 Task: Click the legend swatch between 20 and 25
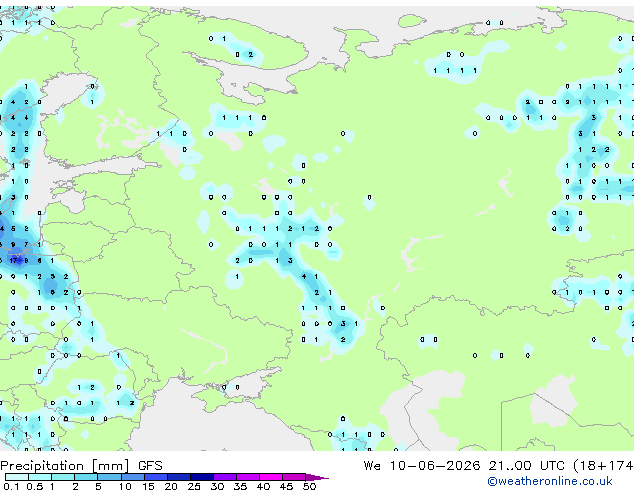(x=179, y=477)
